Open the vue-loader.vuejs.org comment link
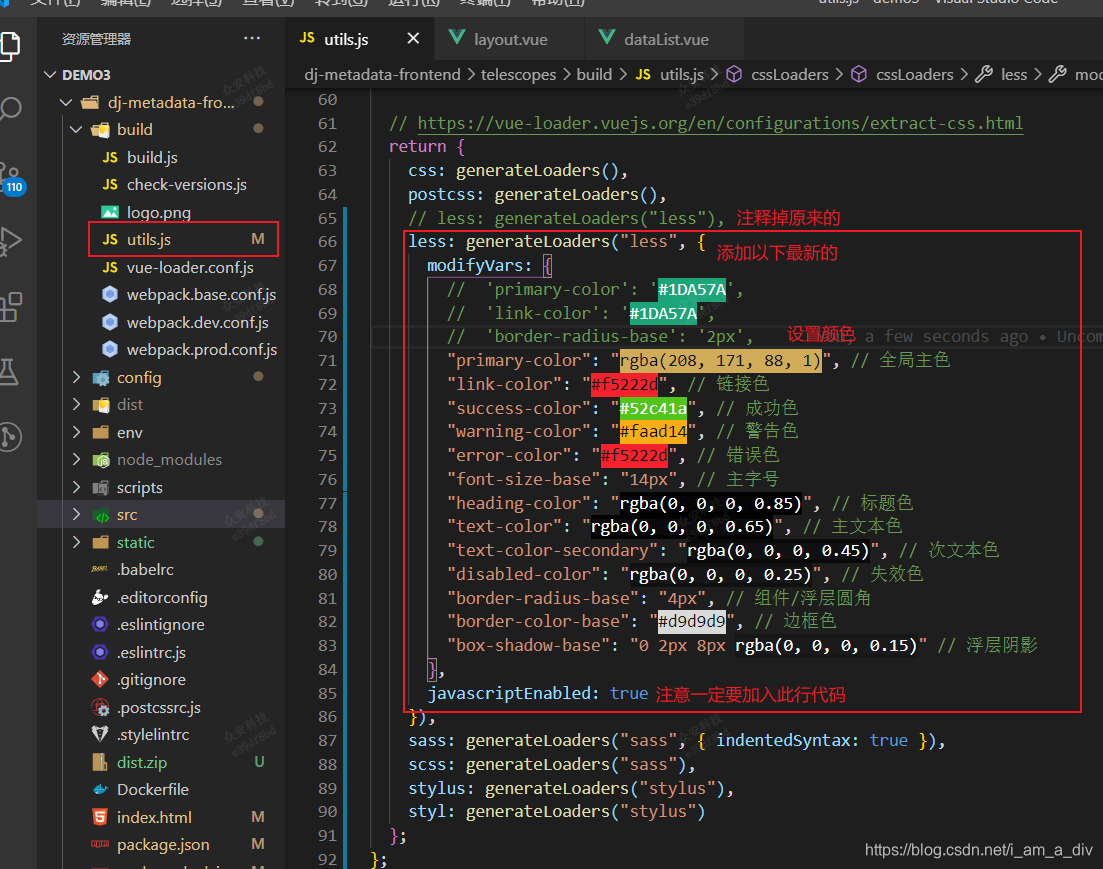The image size is (1103, 869). pyautogui.click(x=720, y=123)
